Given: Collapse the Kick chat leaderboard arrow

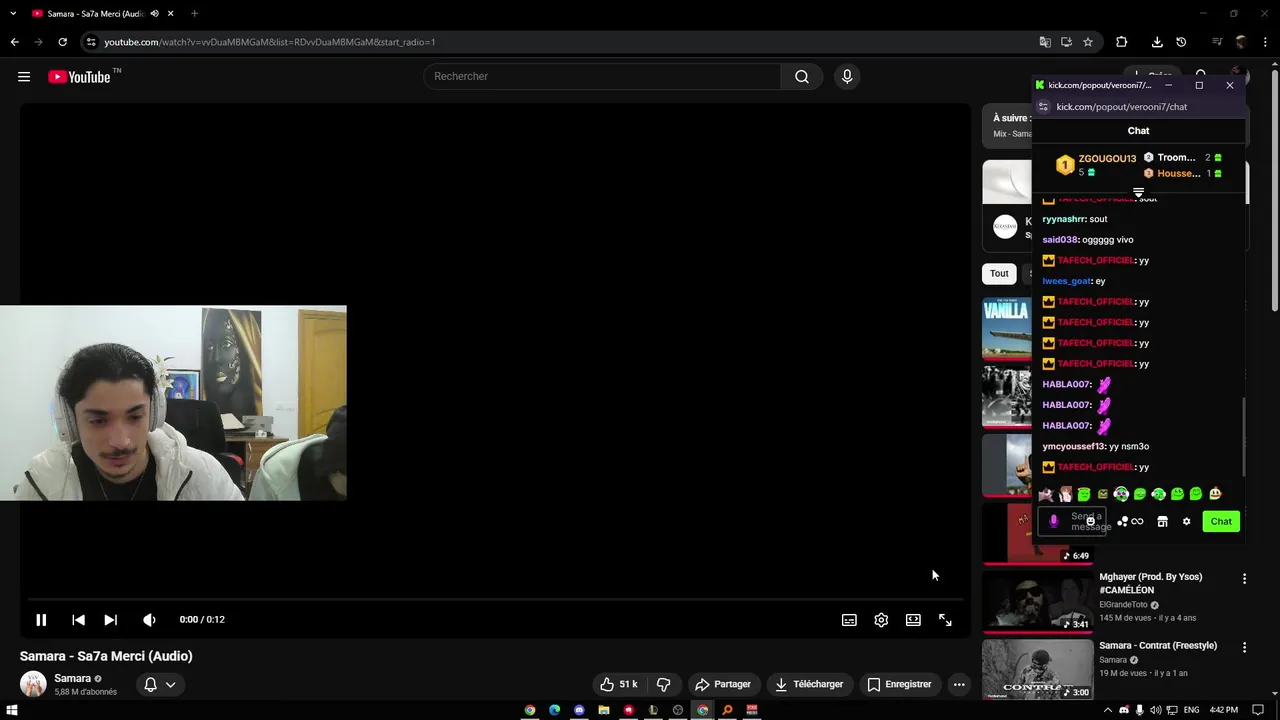Looking at the screenshot, I should 1138,193.
